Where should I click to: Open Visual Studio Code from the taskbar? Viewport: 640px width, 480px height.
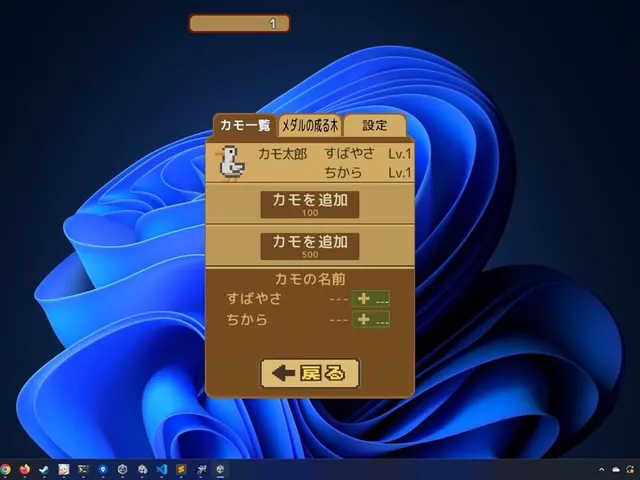(x=162, y=470)
